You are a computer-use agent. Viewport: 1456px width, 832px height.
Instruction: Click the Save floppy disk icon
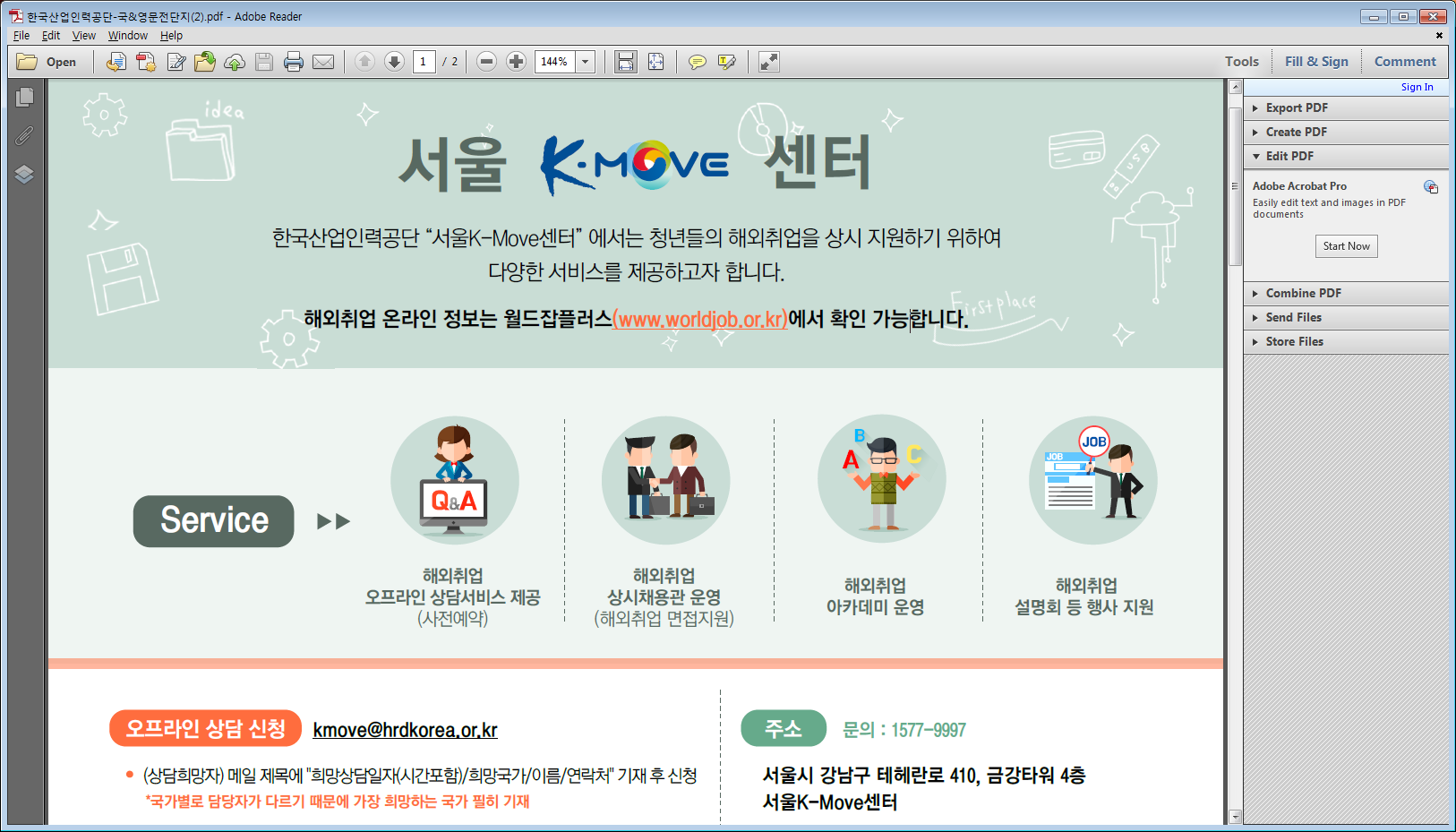tap(263, 62)
